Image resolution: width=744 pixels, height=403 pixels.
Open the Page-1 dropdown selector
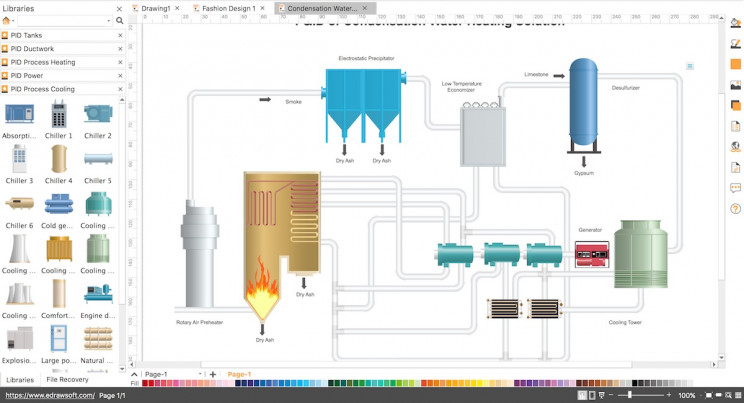(x=173, y=374)
